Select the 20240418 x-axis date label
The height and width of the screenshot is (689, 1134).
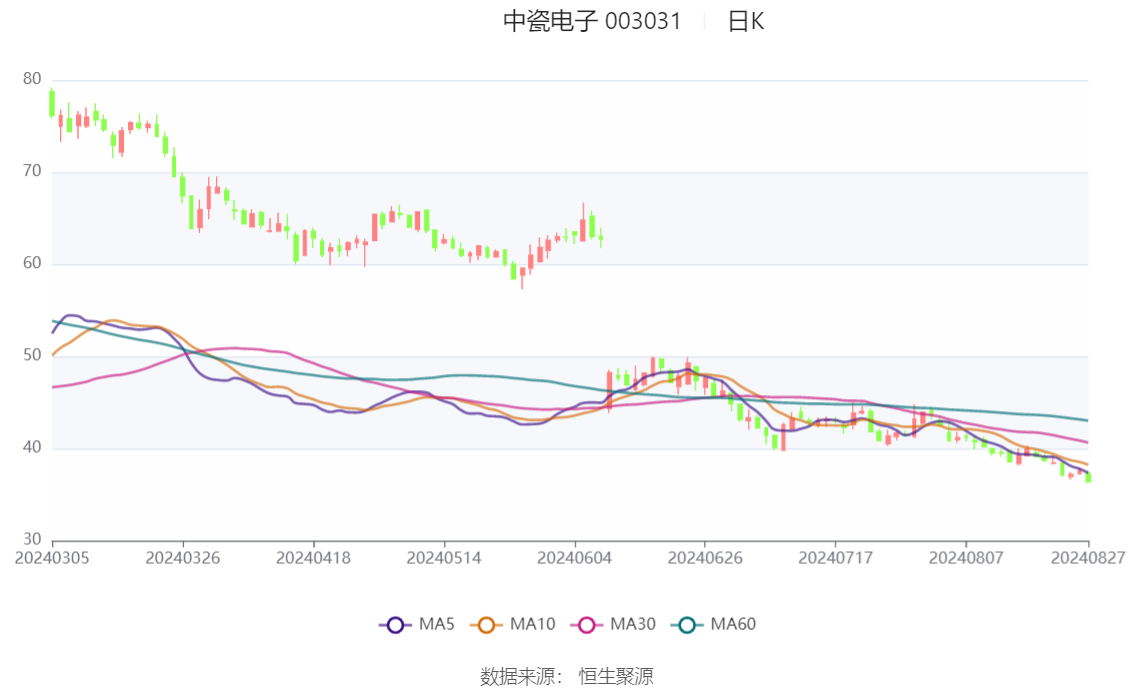click(313, 558)
